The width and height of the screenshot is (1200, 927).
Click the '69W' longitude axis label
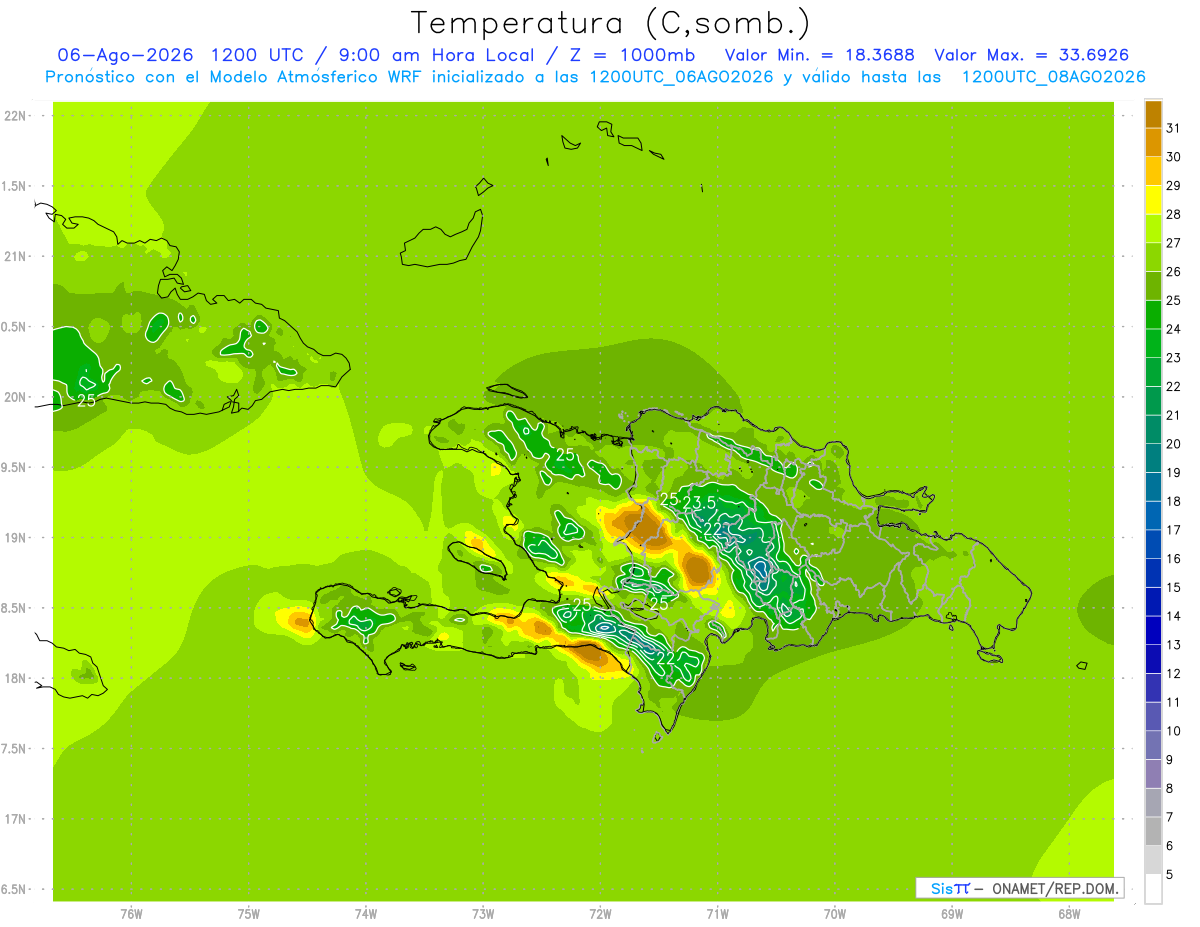pos(952,914)
